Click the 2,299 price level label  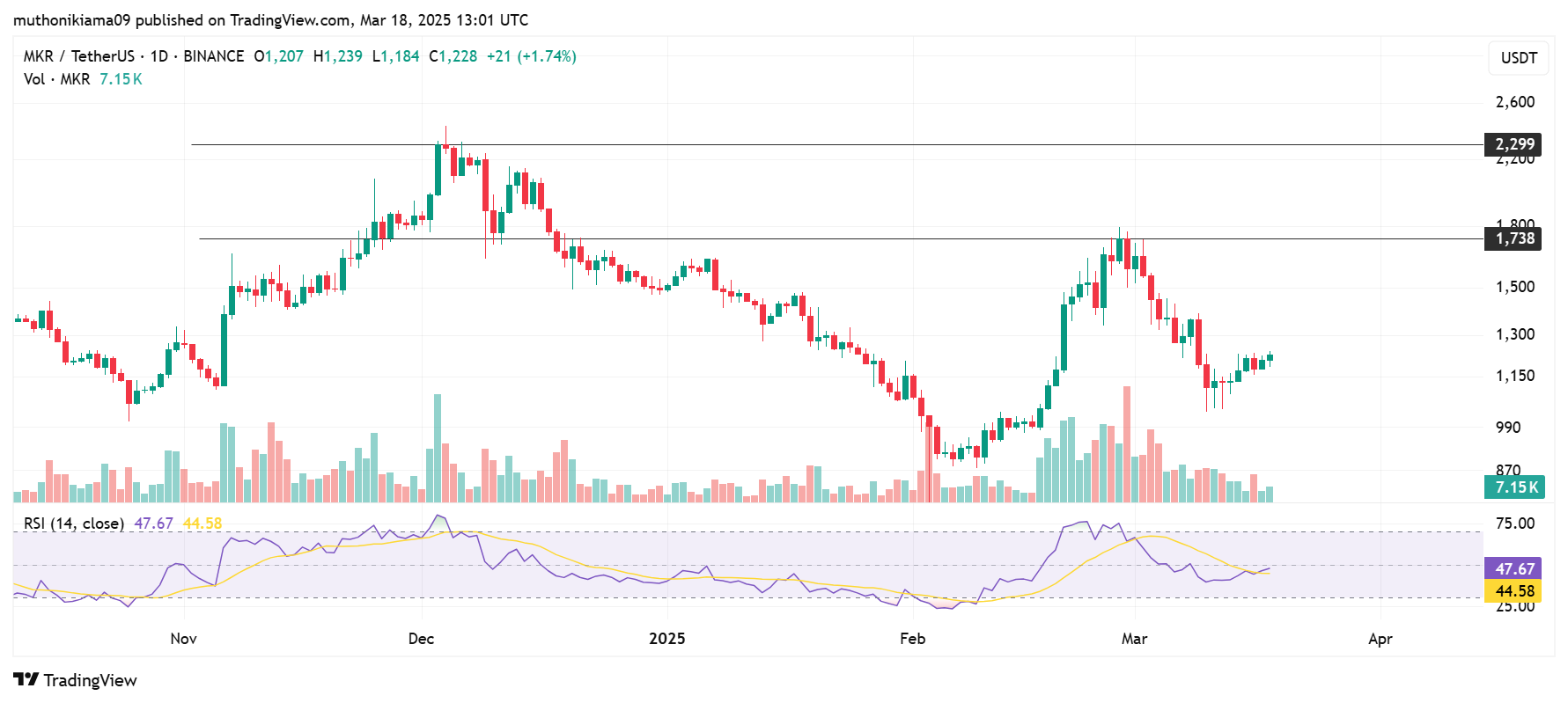point(1513,144)
